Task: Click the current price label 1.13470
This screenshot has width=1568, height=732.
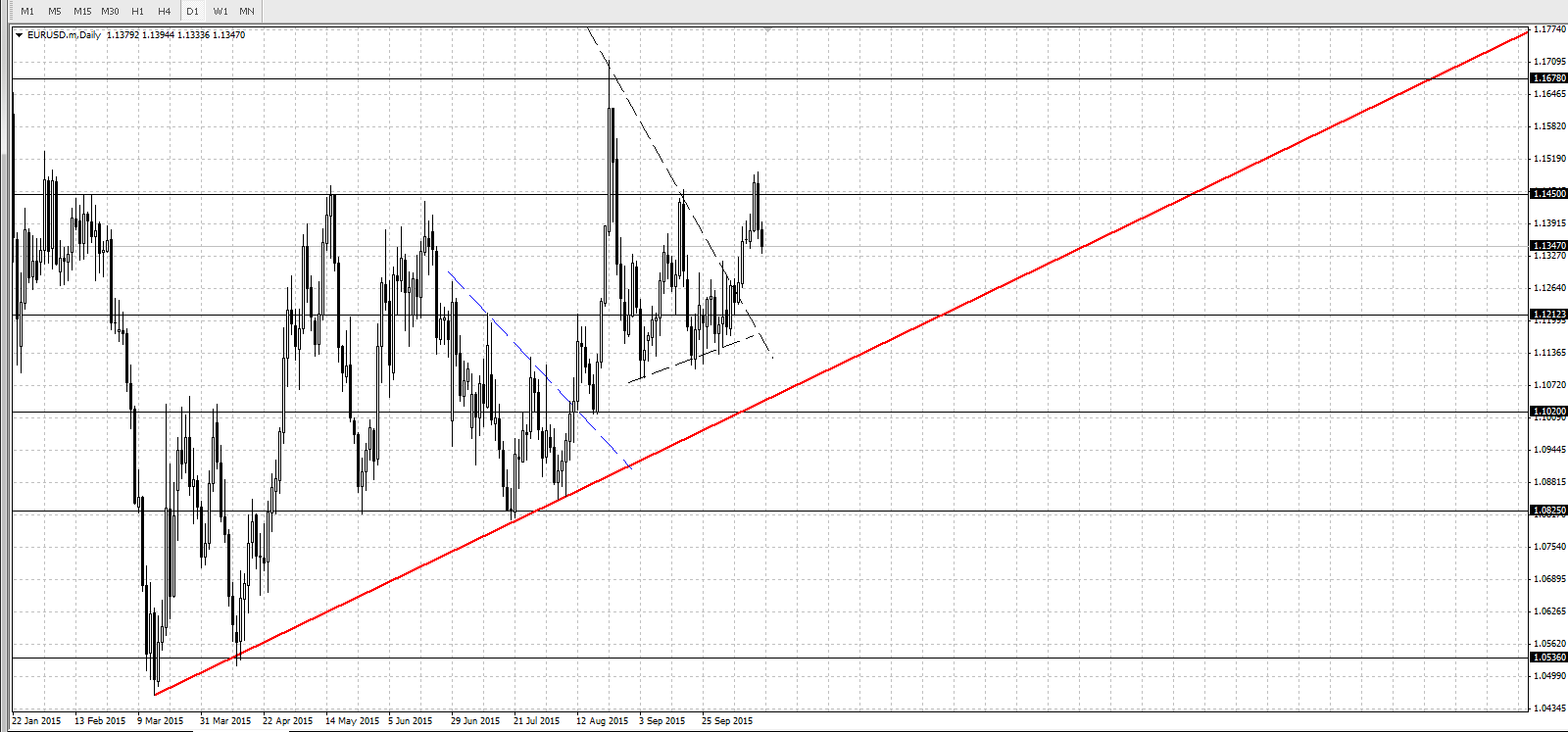Action: [x=1549, y=245]
